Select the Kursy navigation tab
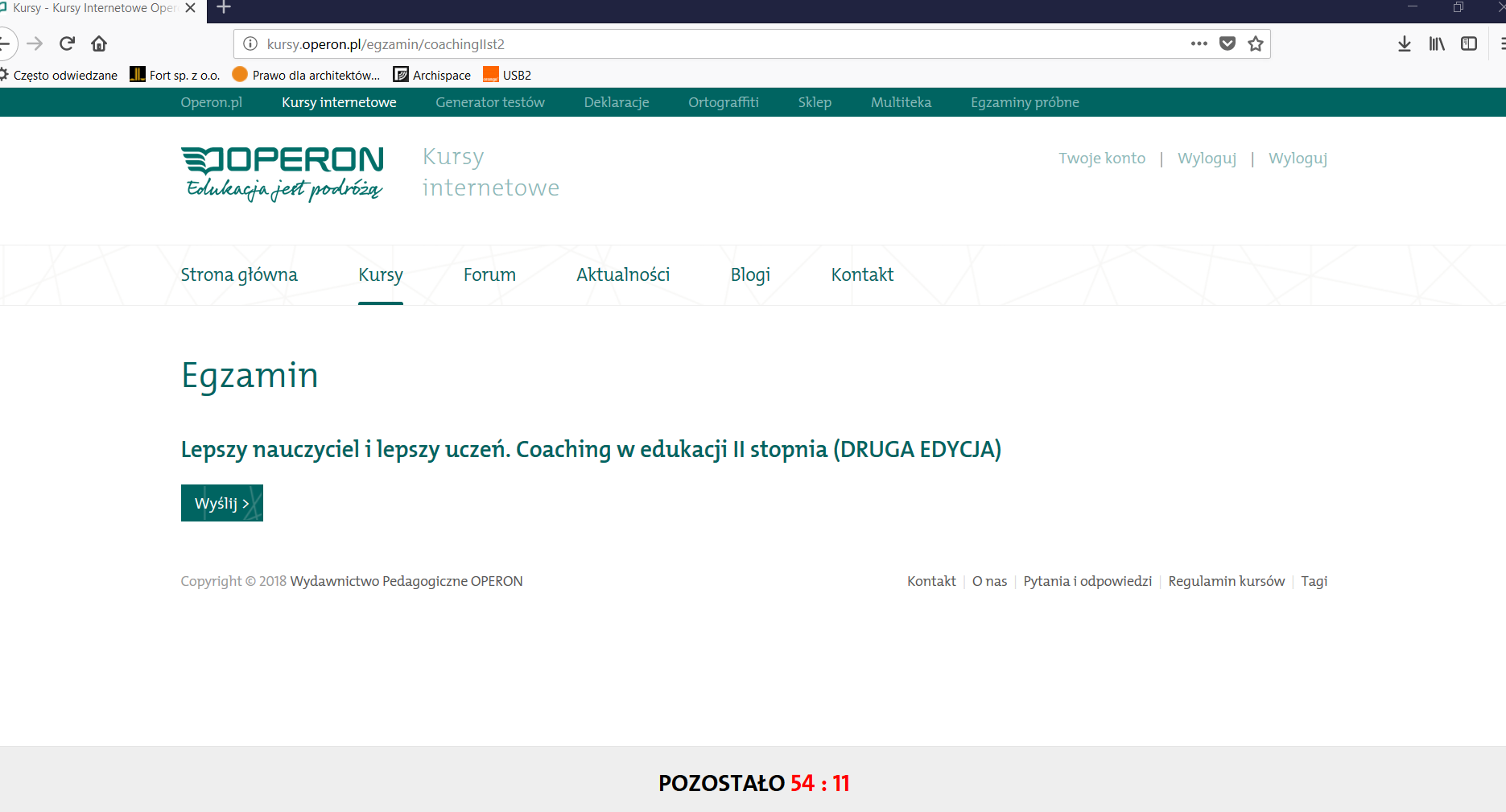1506x812 pixels. coord(381,275)
